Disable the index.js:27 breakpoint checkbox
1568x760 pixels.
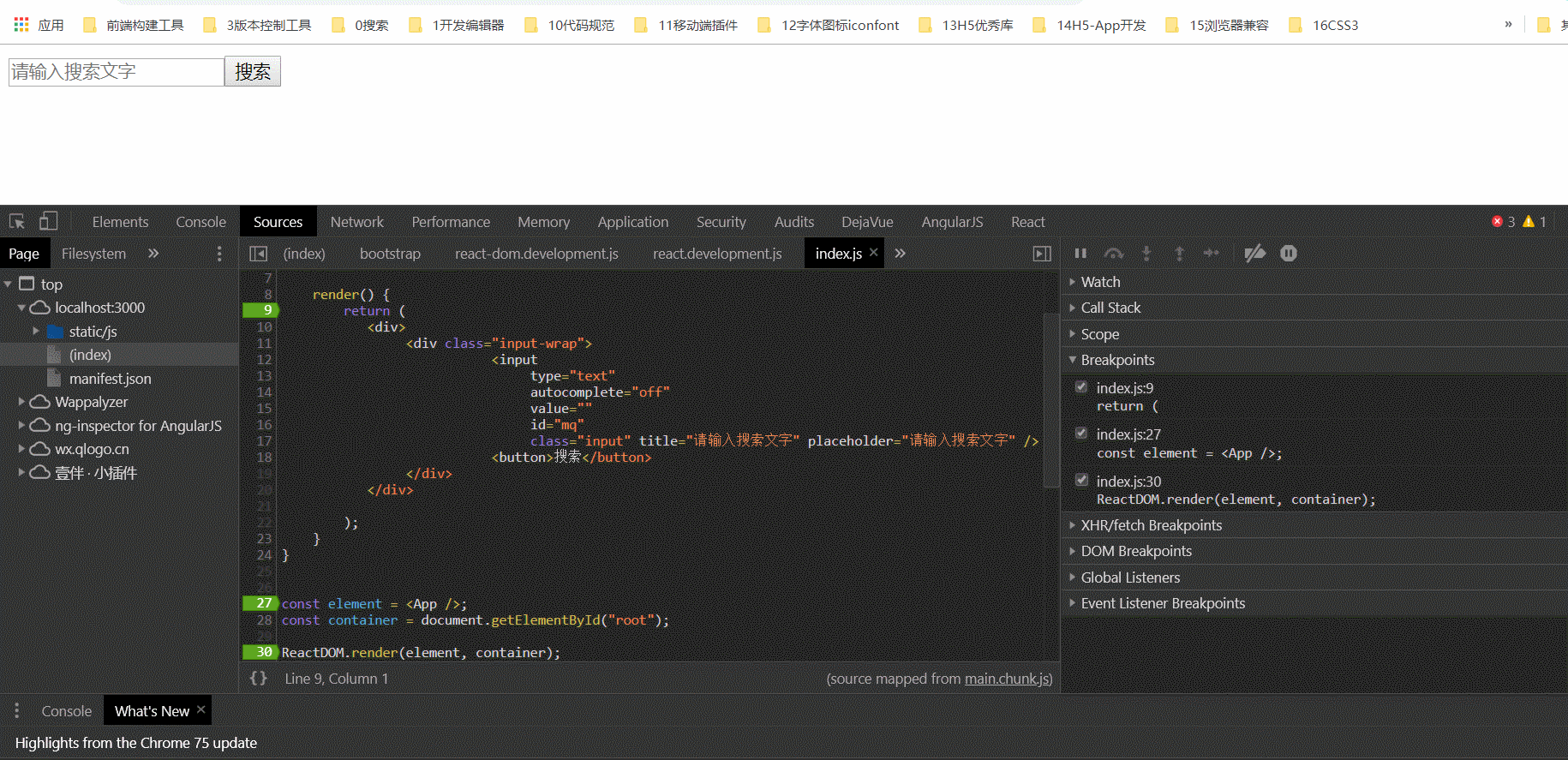tap(1081, 434)
